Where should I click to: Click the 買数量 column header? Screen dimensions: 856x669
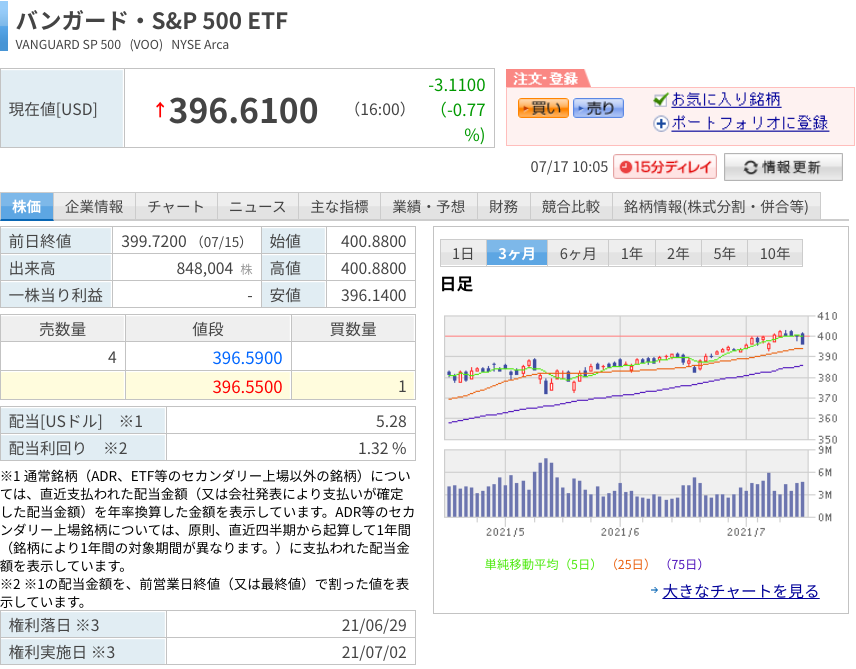353,329
